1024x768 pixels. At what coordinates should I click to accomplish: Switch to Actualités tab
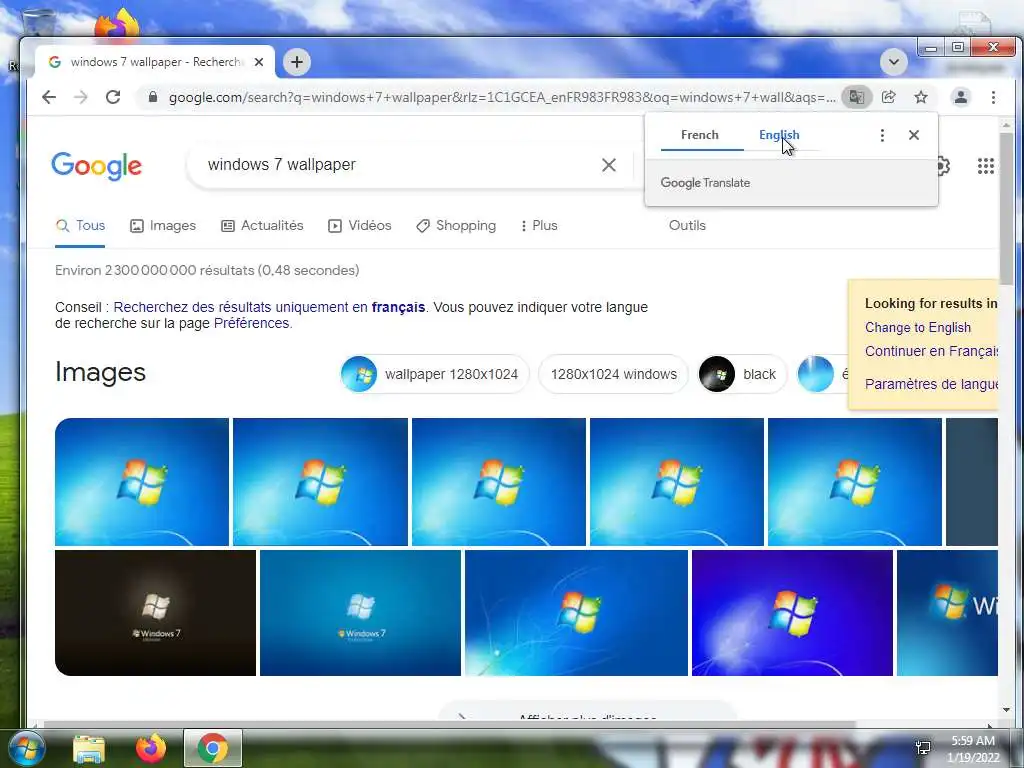point(262,226)
